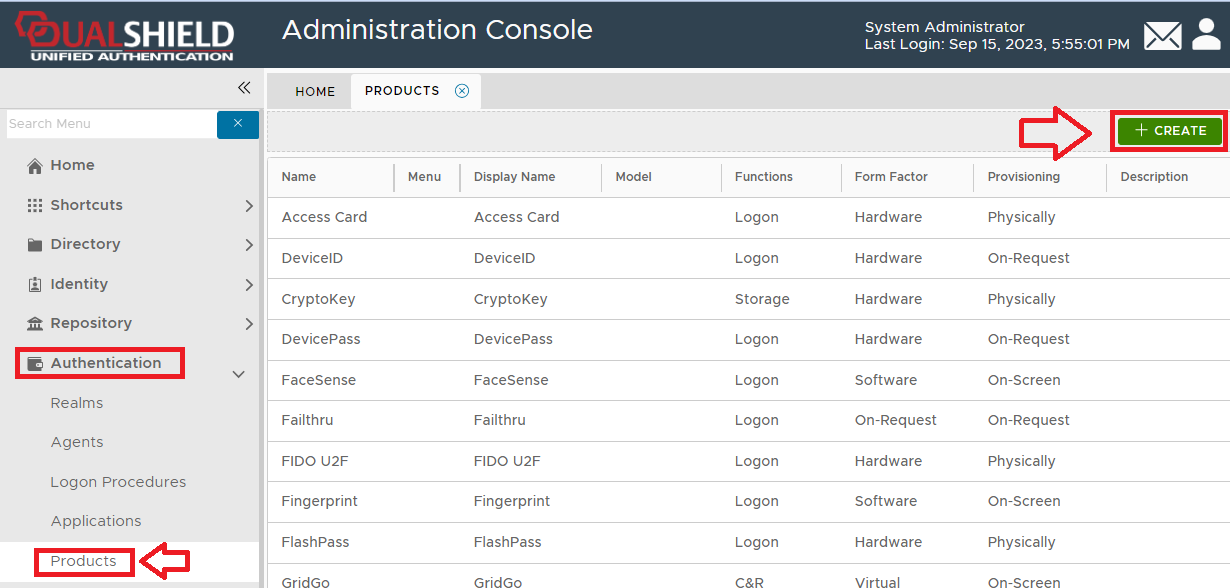
Task: Click the Identity badge icon
Action: (x=35, y=285)
